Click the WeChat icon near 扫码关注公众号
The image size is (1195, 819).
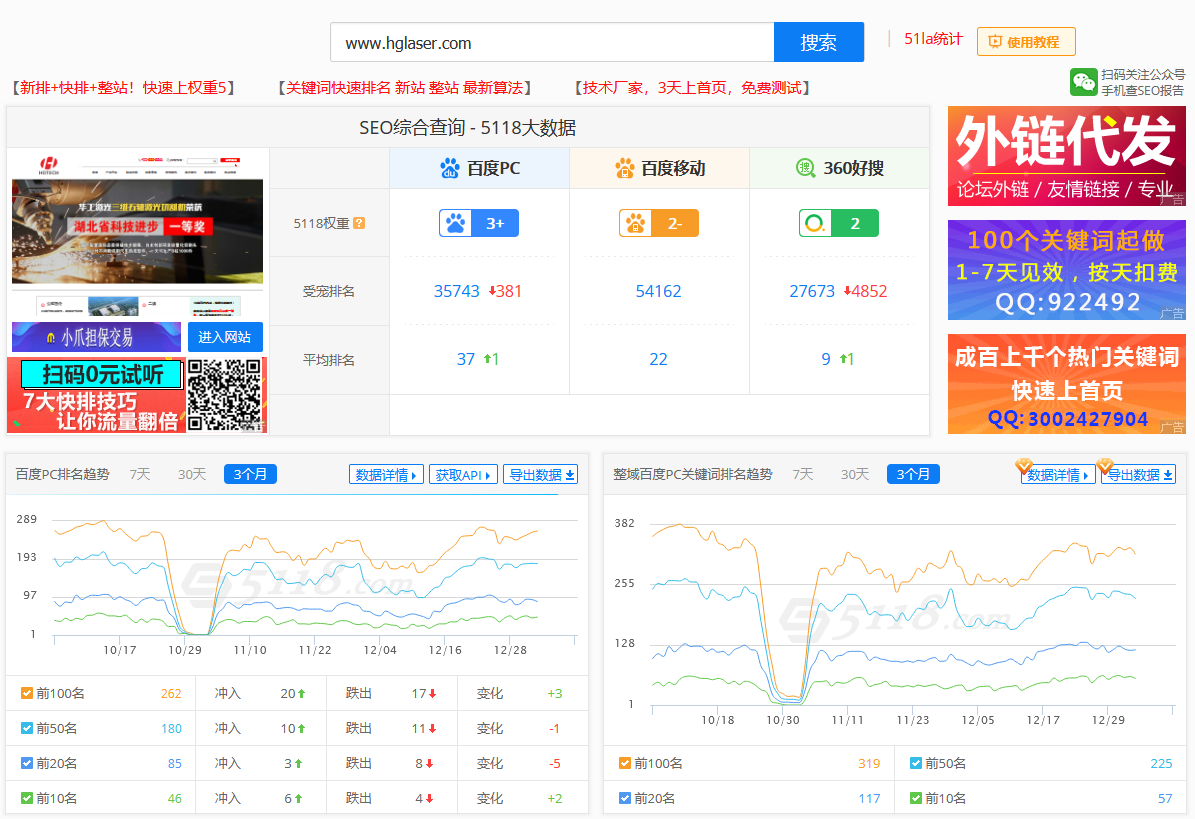[1083, 82]
